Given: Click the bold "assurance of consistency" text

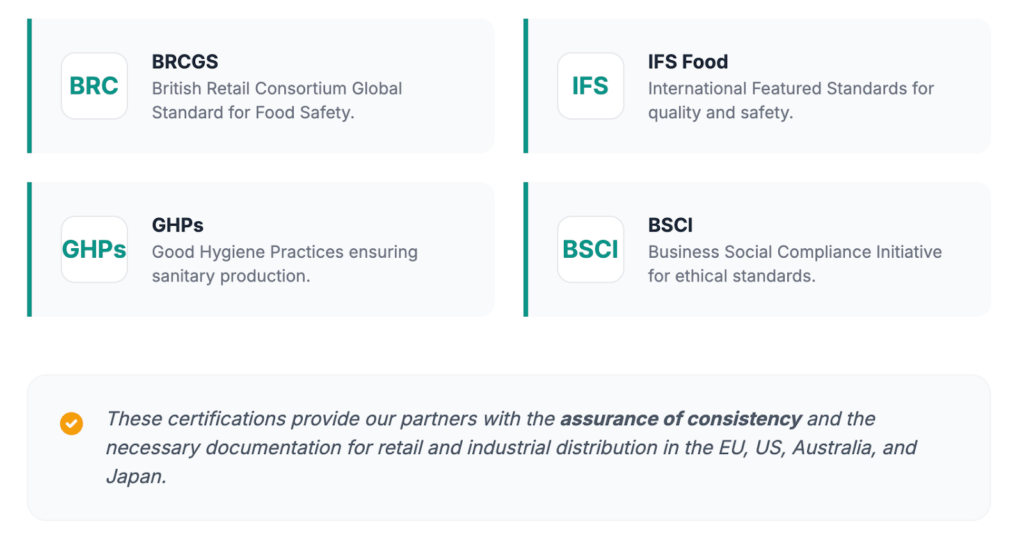Looking at the screenshot, I should [x=680, y=419].
